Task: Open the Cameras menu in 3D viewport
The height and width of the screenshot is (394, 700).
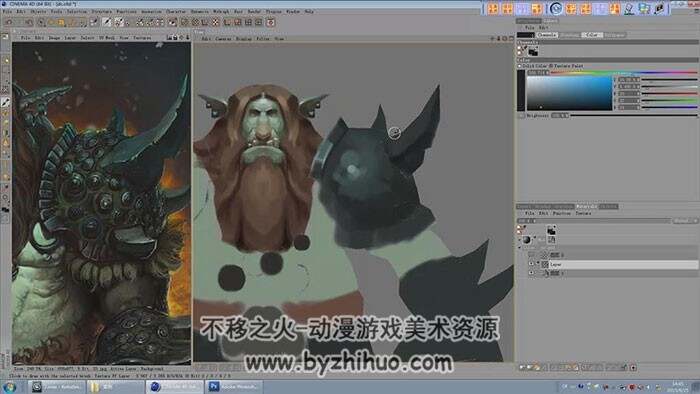Action: 223,39
